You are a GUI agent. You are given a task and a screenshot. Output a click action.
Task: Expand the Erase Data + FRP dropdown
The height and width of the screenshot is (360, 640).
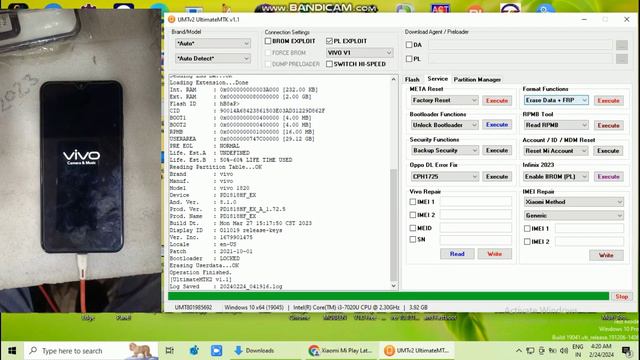(556, 100)
